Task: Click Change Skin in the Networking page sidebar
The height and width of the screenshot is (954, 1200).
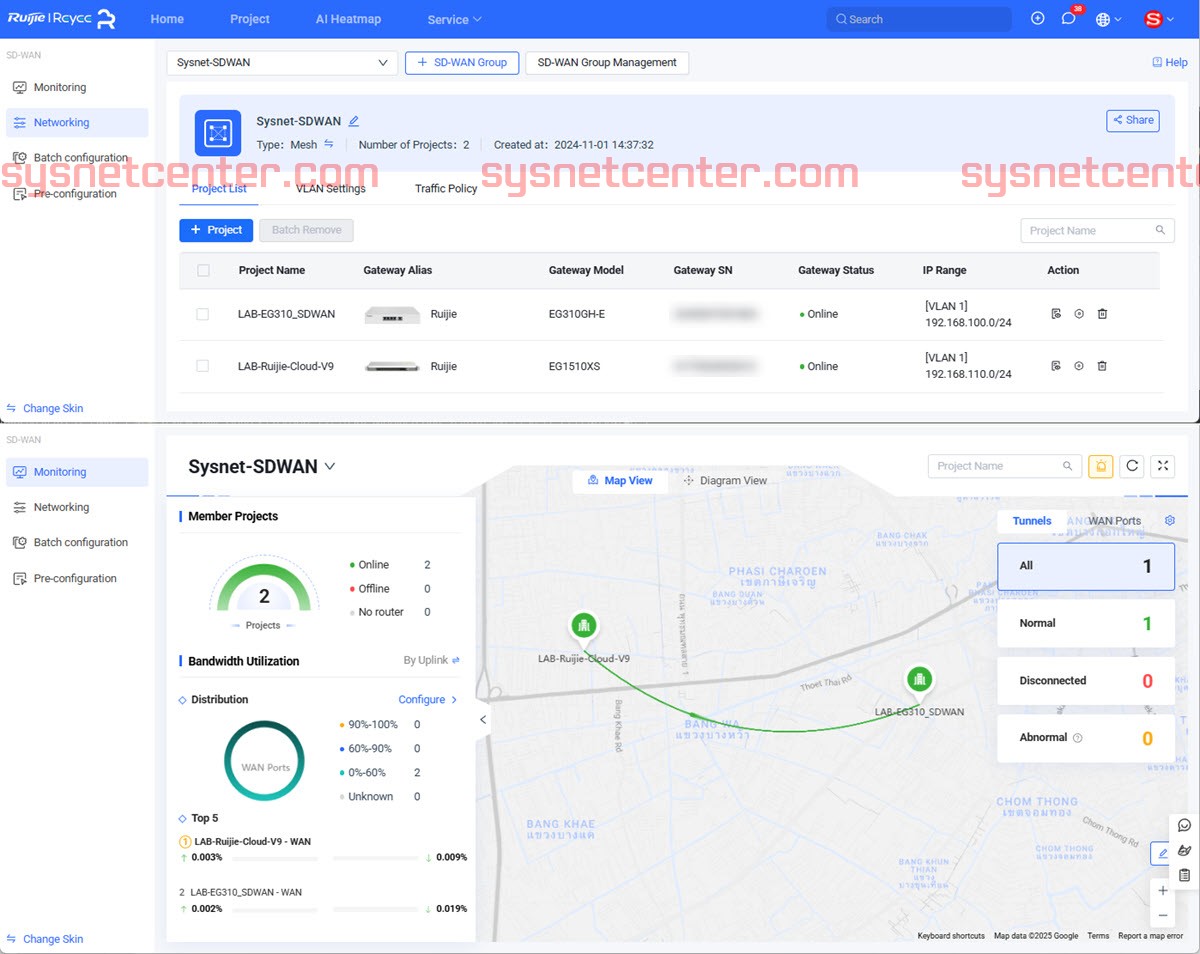Action: click(45, 408)
